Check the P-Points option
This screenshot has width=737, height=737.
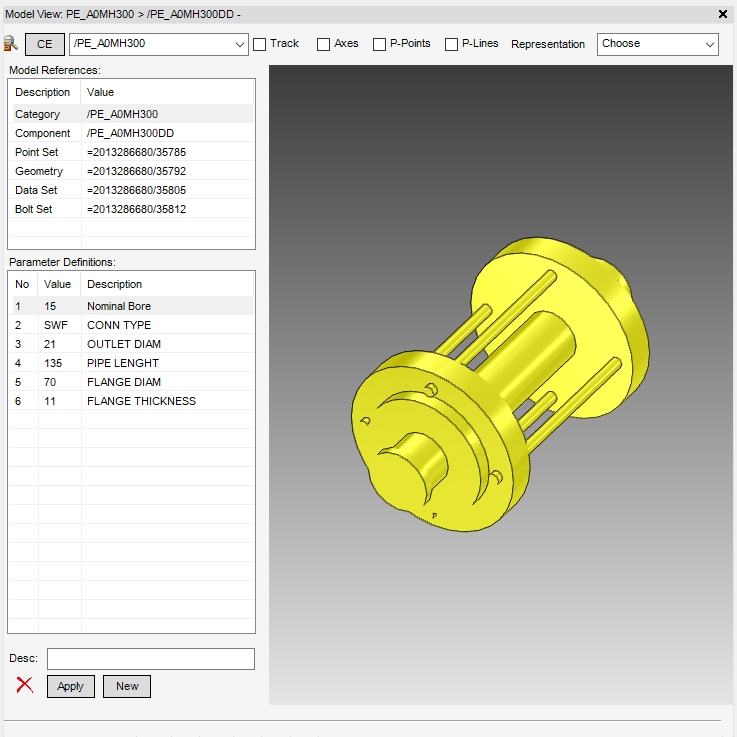point(379,44)
